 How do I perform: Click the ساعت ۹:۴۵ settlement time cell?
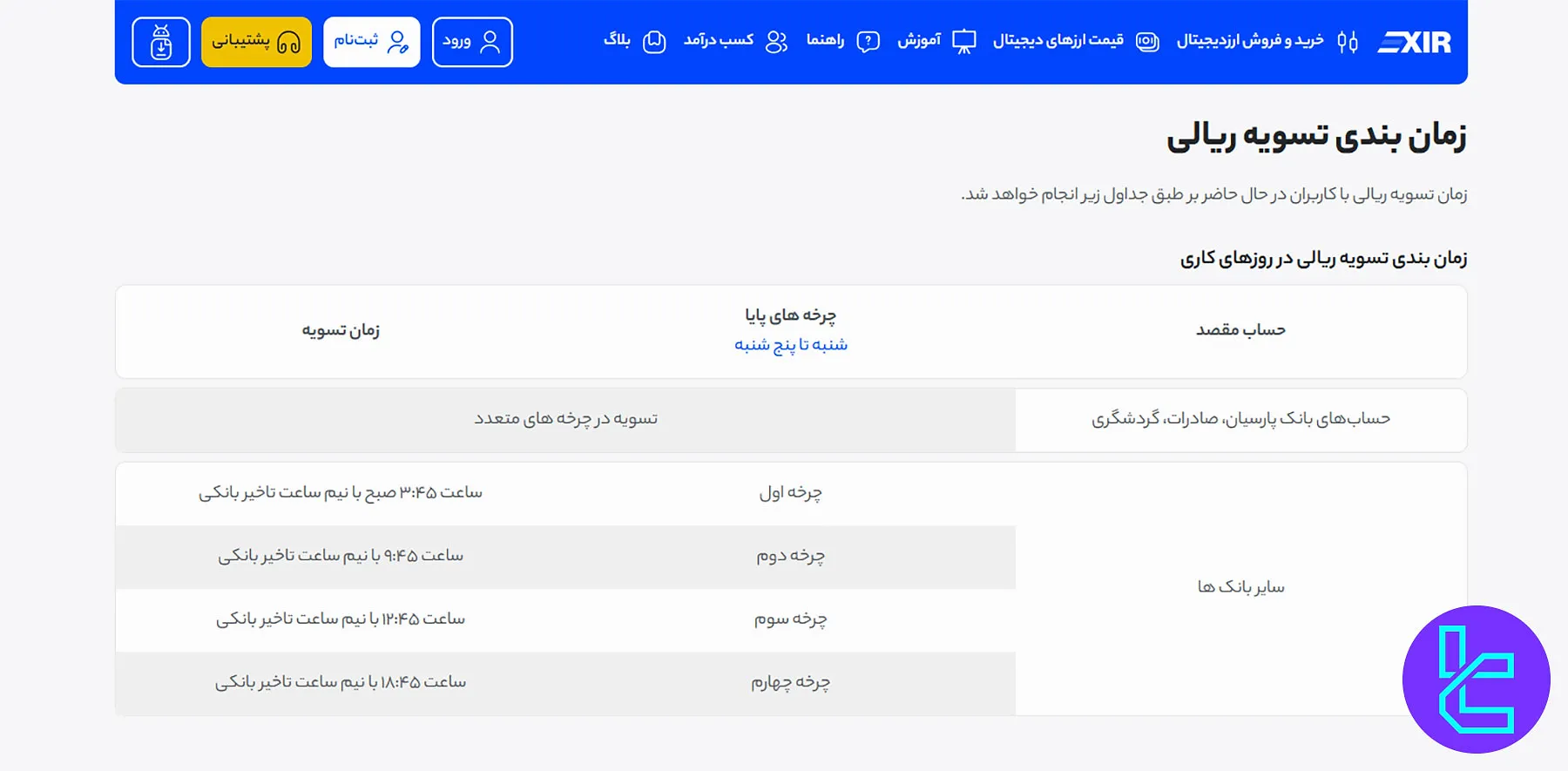click(341, 557)
